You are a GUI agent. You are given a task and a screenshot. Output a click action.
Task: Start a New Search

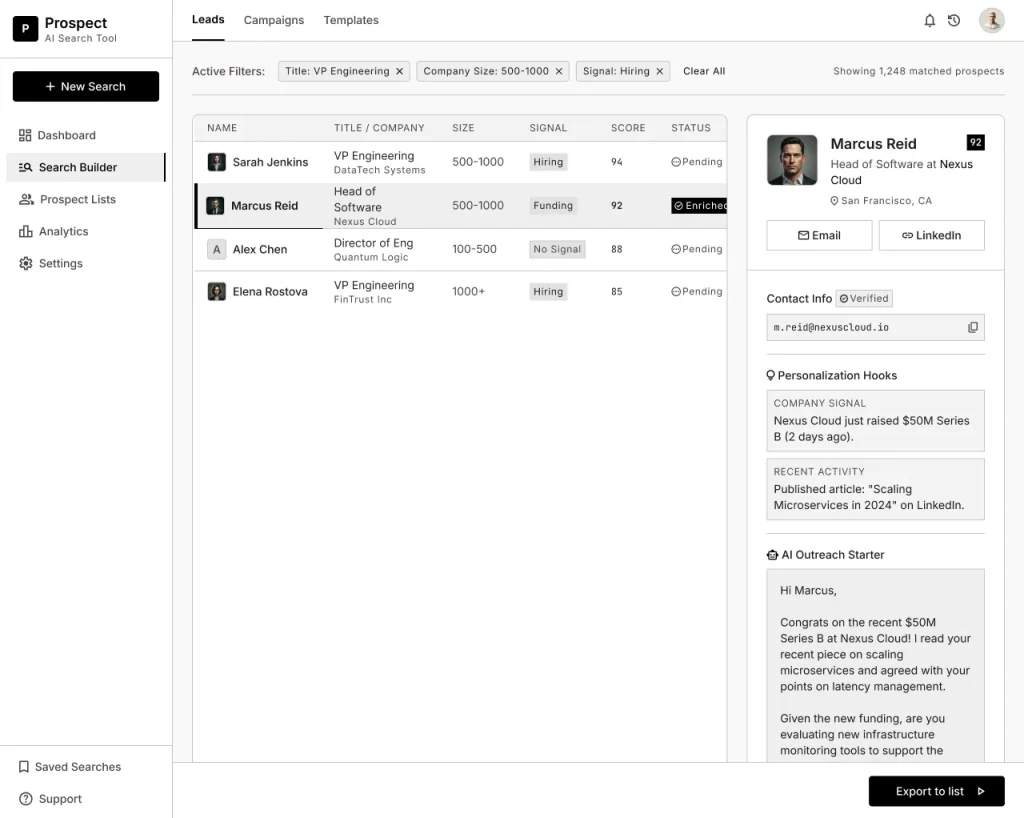tap(86, 86)
